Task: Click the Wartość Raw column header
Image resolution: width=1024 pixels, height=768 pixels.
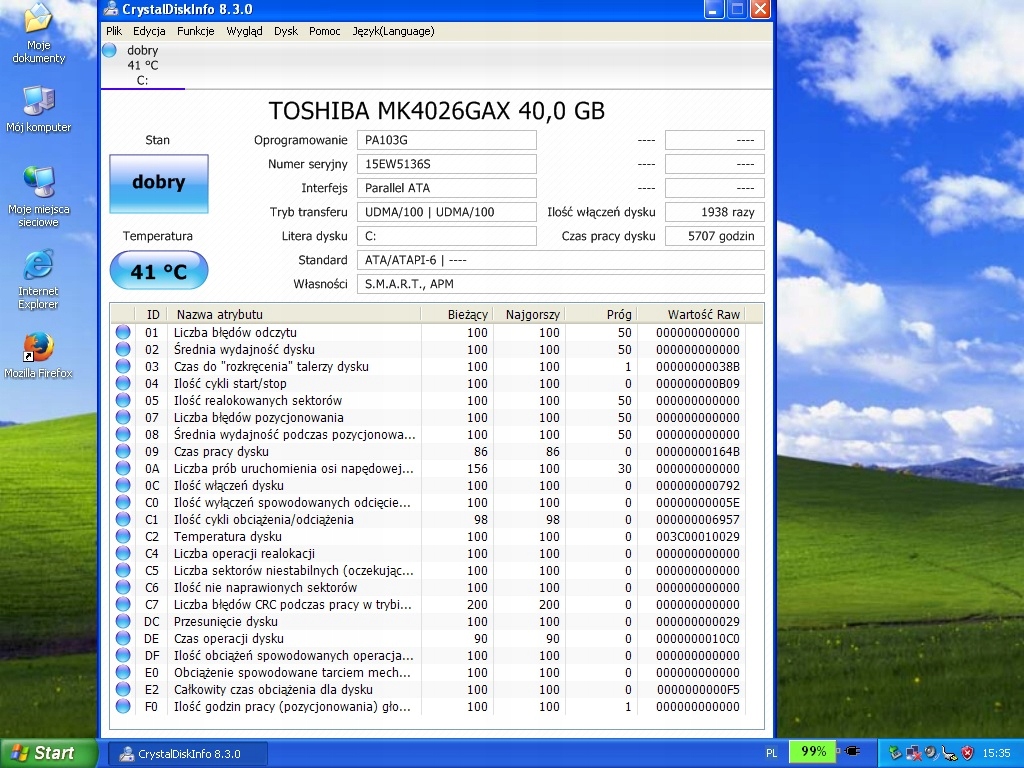Action: coord(691,314)
